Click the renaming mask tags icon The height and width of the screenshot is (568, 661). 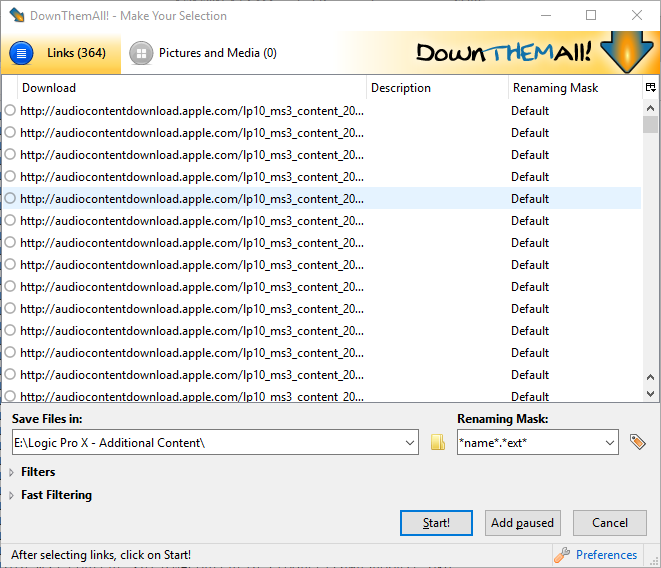point(637,442)
